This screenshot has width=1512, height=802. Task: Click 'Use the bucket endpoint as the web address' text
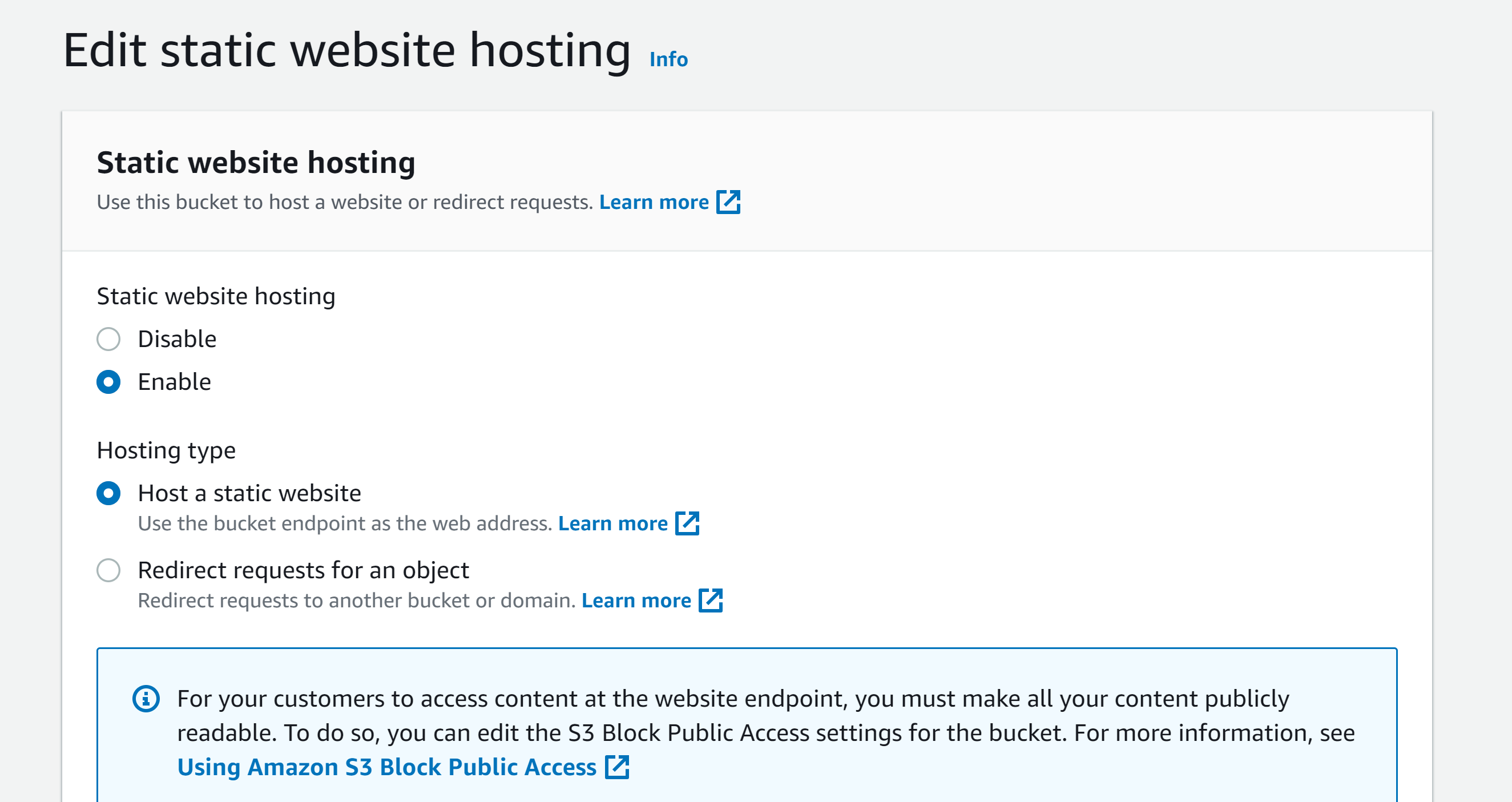pyautogui.click(x=345, y=523)
